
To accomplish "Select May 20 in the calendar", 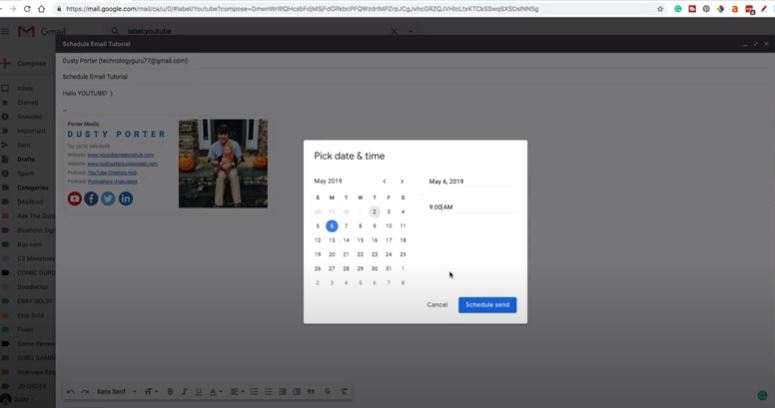I will point(332,254).
